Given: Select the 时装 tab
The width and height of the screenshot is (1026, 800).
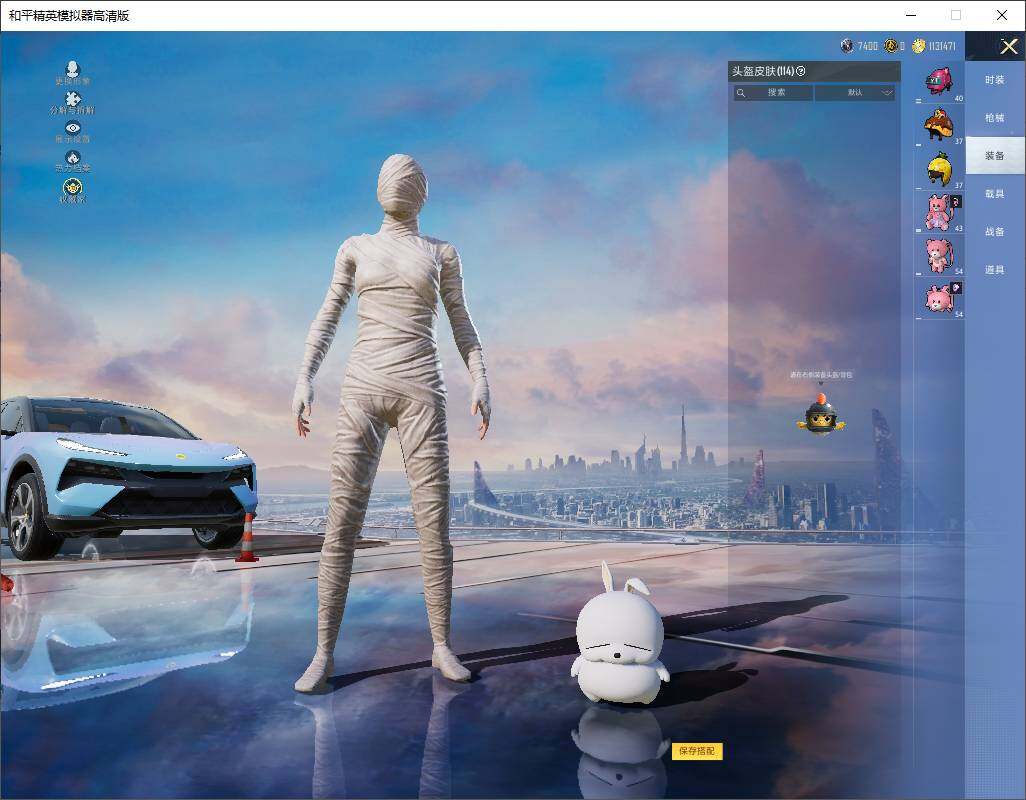Looking at the screenshot, I should tap(995, 80).
